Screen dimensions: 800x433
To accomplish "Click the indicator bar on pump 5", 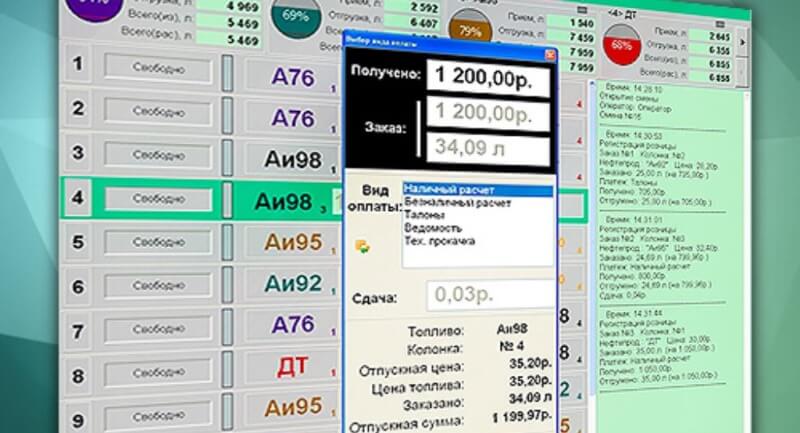I will tap(228, 242).
